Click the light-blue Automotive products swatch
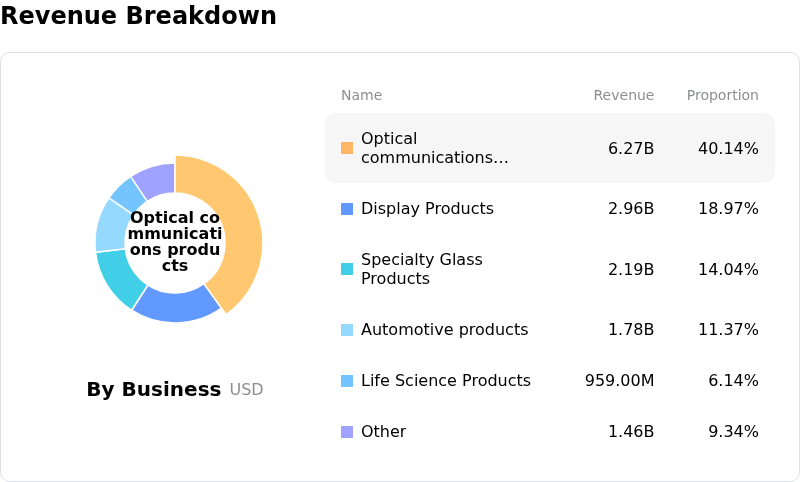 tap(347, 330)
